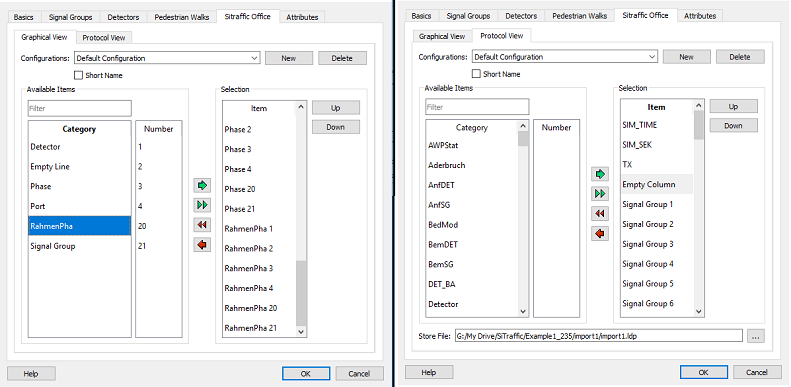791x387 pixels.
Task: Click the Down button in the right dialog
Action: coord(733,126)
